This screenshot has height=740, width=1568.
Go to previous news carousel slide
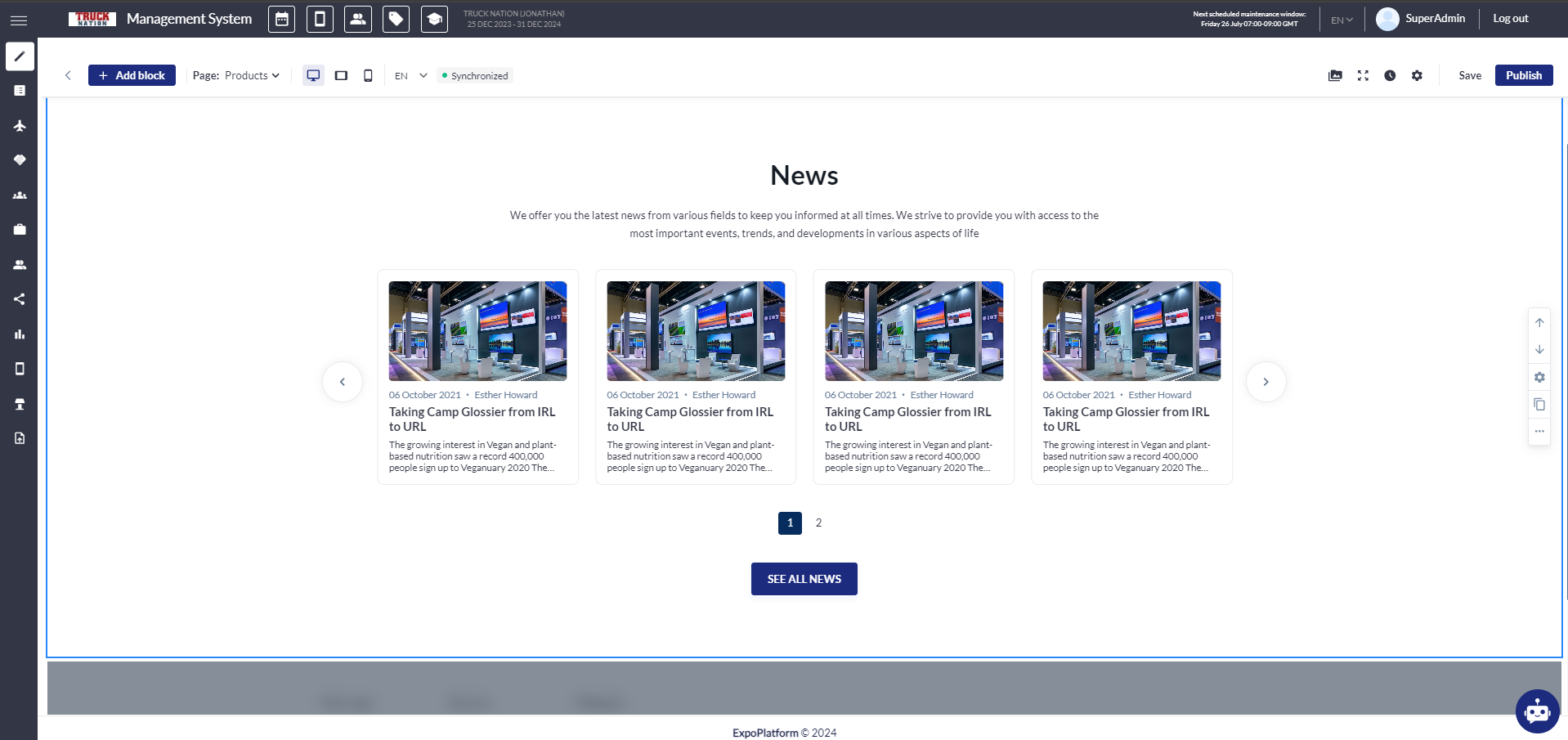click(343, 382)
